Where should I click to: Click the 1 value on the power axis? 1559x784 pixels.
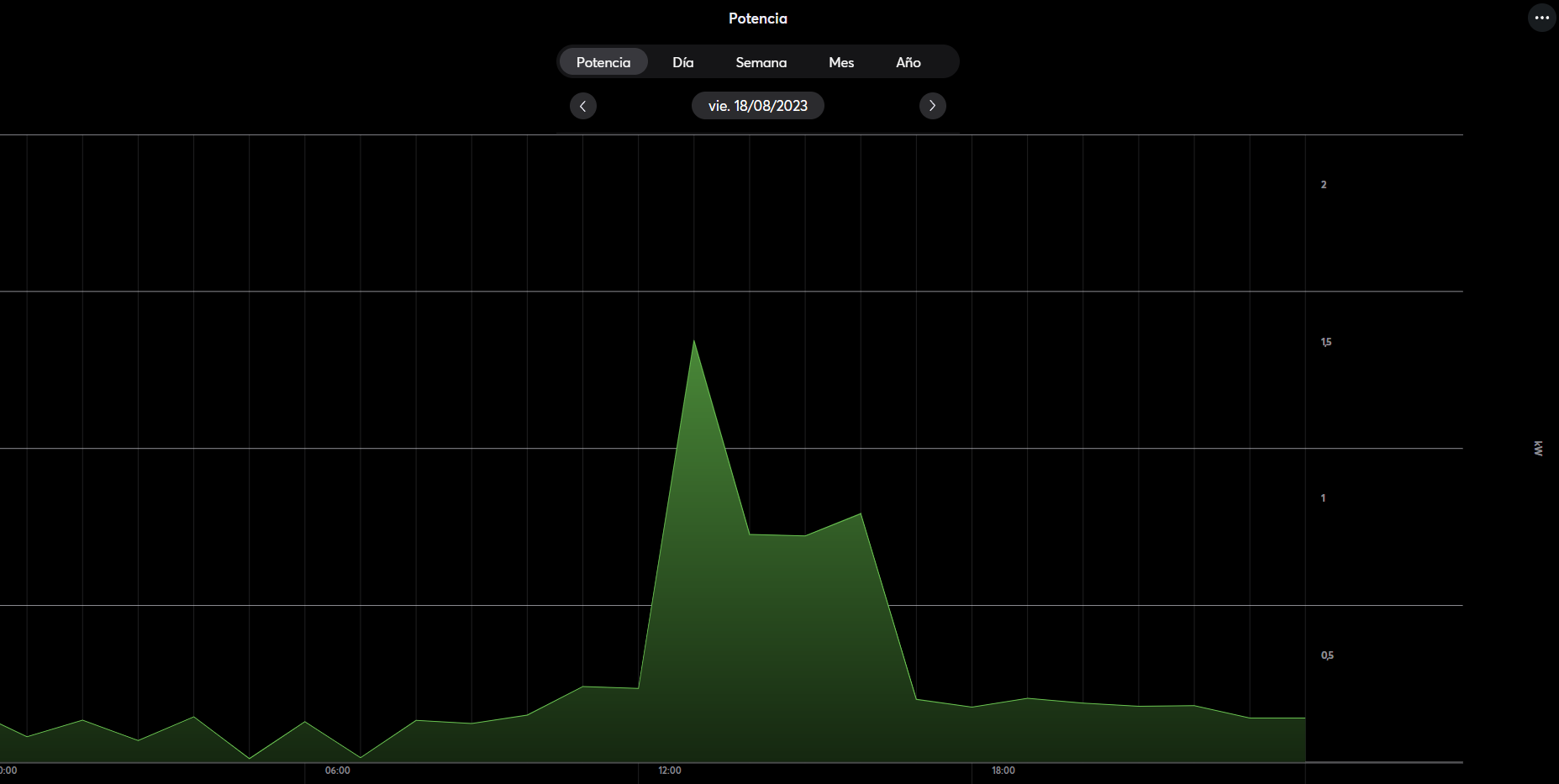1323,498
